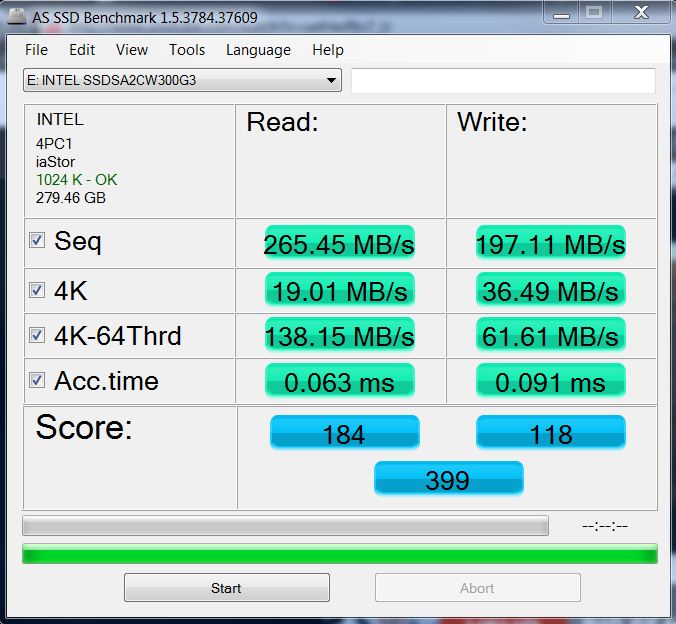Open the Tools menu

[x=187, y=50]
